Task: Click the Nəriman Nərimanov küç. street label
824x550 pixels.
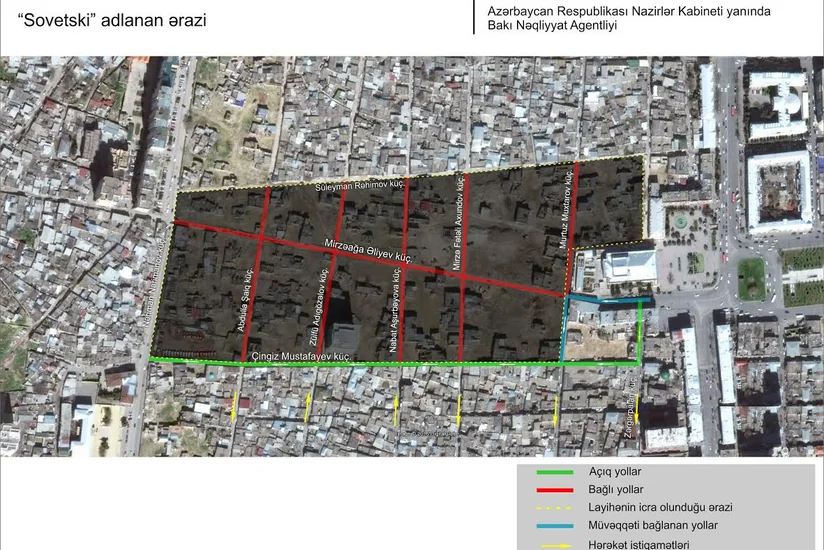Action: [x=155, y=282]
